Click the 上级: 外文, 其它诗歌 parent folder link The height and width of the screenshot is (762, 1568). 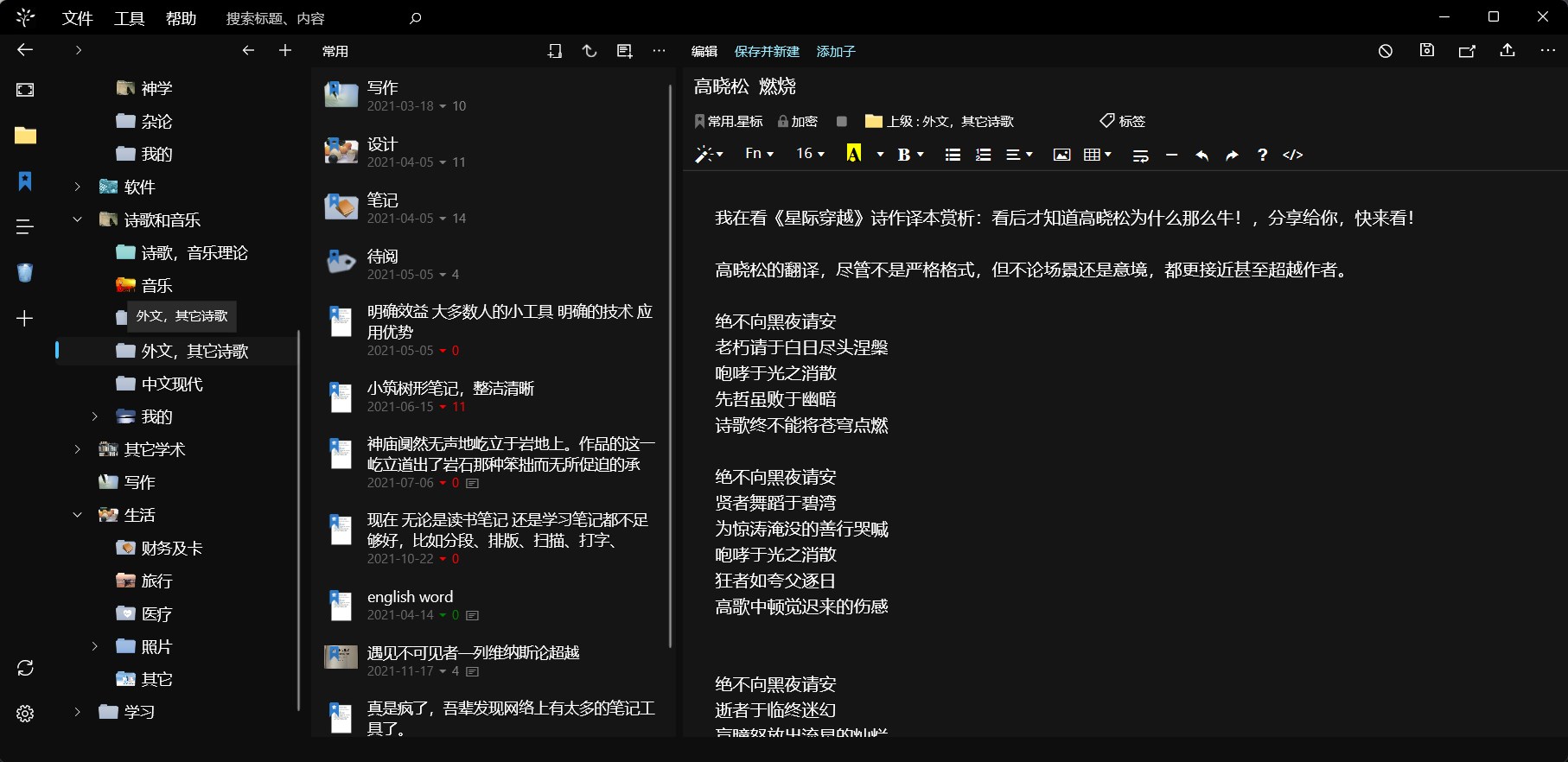pos(940,121)
